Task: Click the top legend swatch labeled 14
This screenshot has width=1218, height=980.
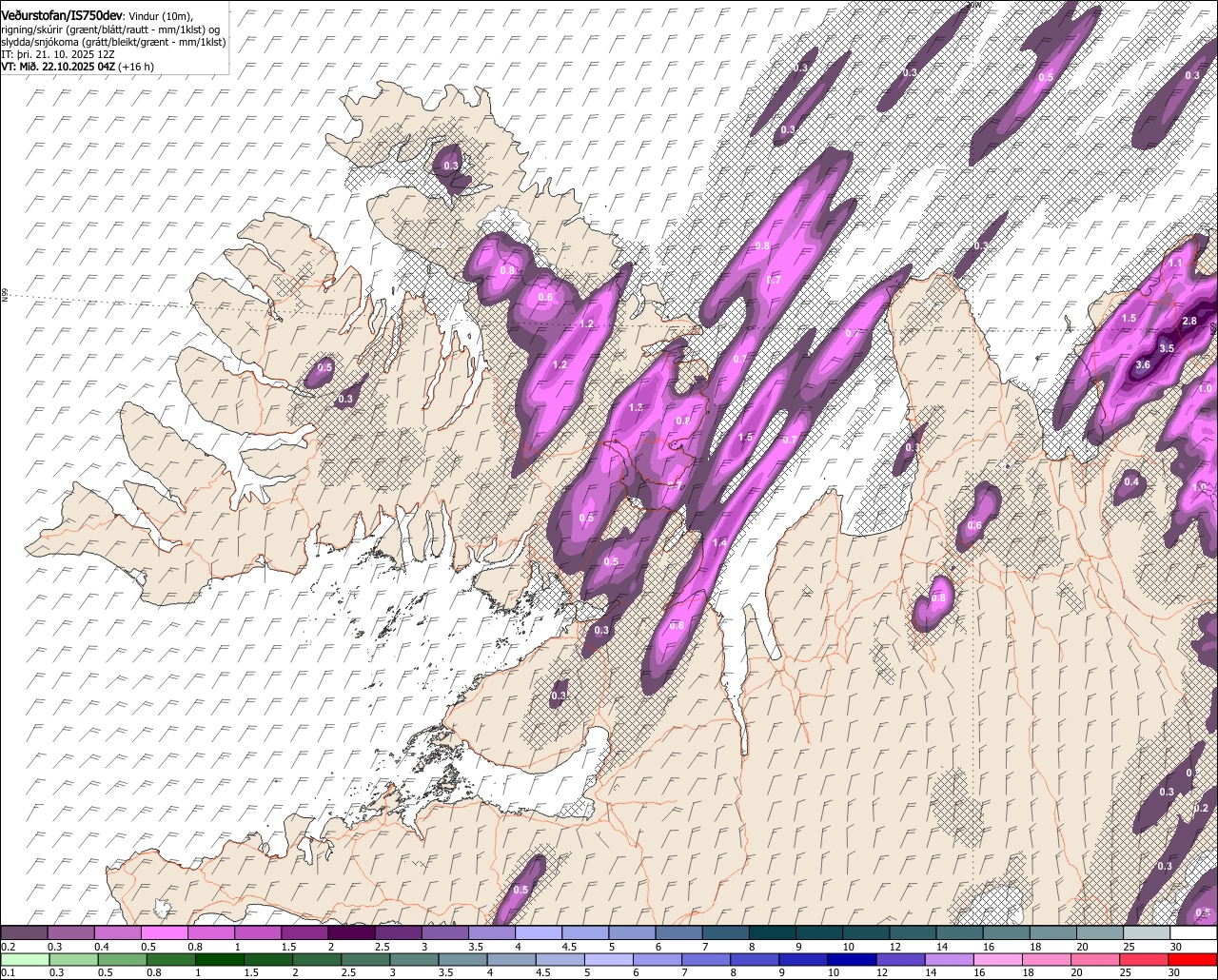Action: coord(959,933)
